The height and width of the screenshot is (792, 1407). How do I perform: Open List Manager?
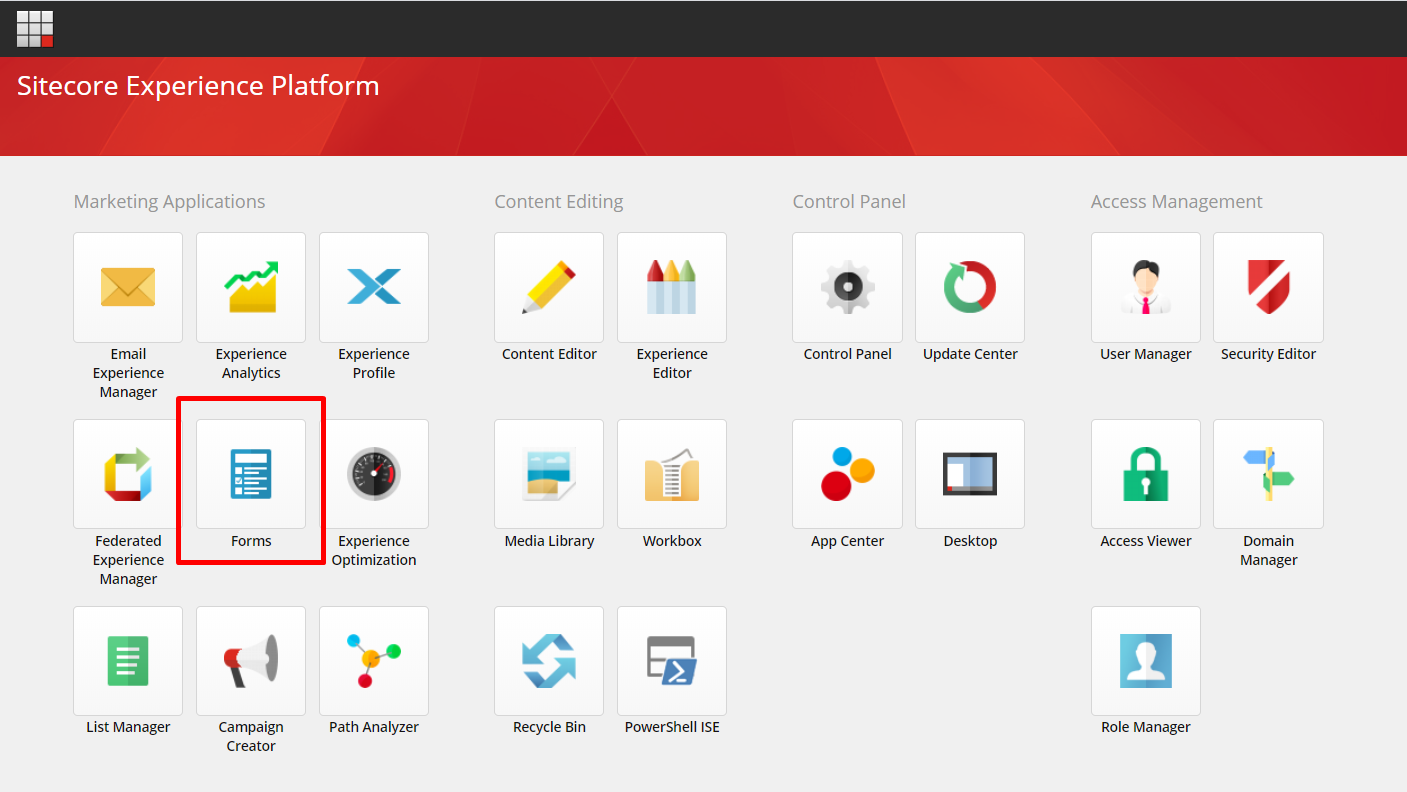(128, 661)
